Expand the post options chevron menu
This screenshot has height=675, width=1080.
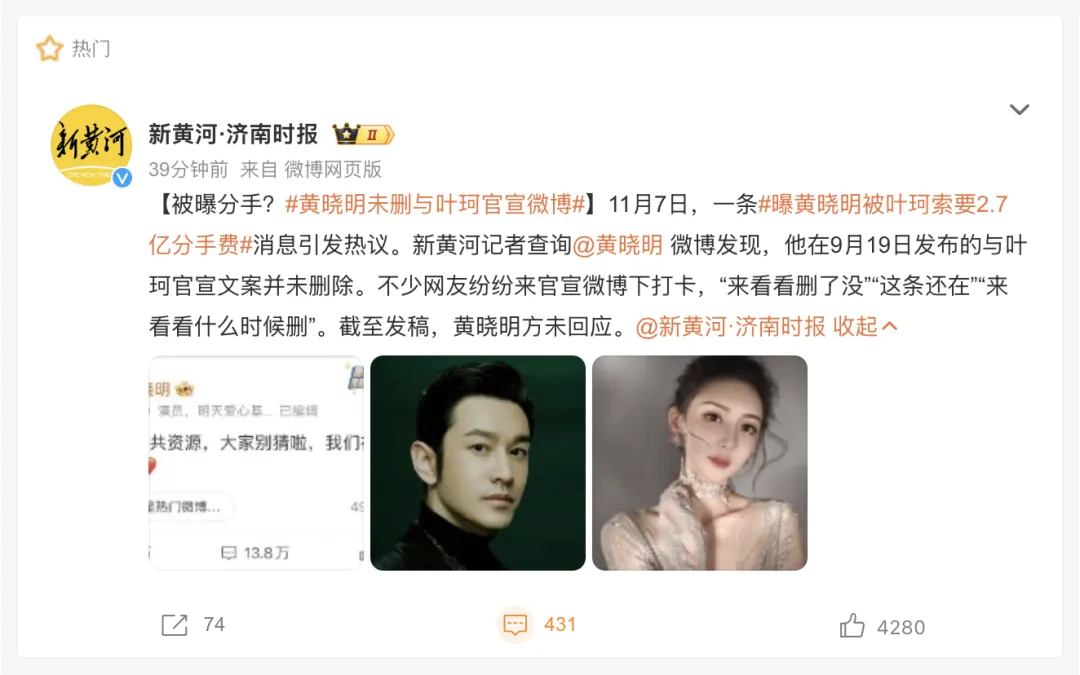point(1019,110)
